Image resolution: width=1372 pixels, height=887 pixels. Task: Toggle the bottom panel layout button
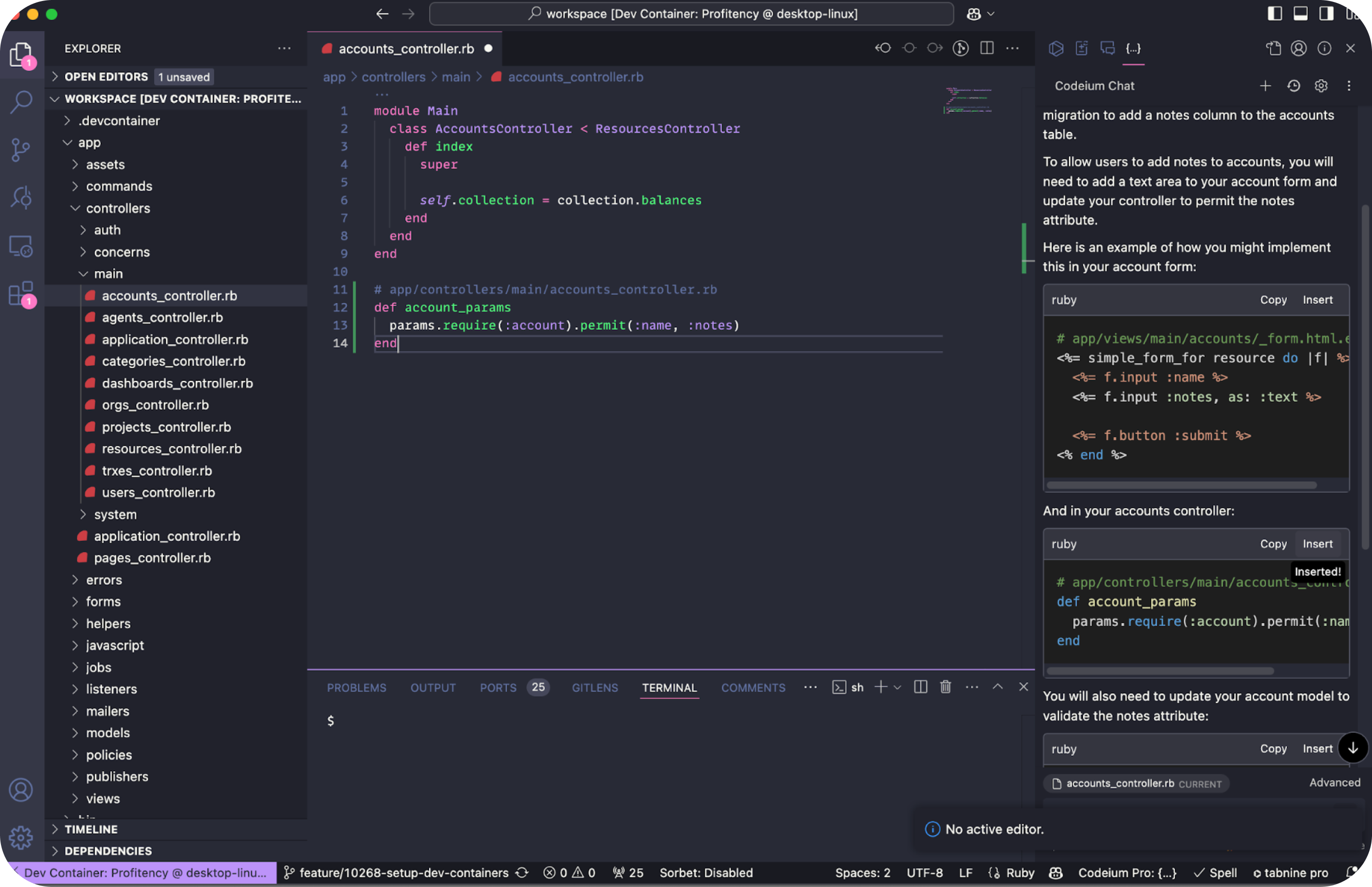tap(1300, 14)
